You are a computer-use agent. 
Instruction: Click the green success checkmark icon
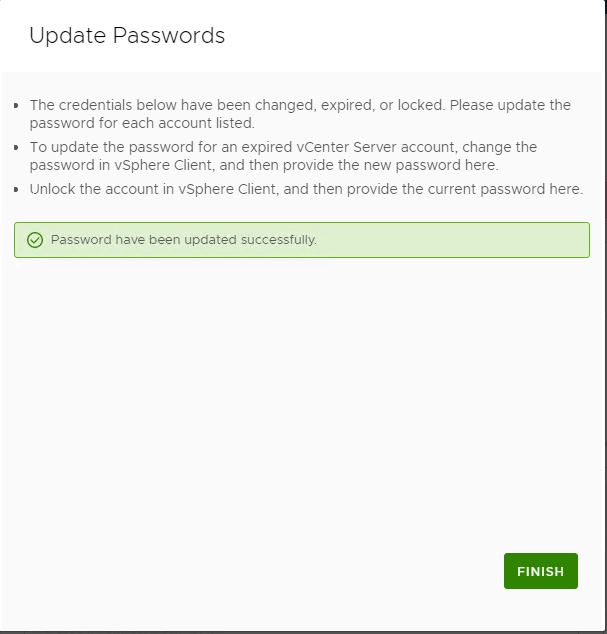(35, 240)
